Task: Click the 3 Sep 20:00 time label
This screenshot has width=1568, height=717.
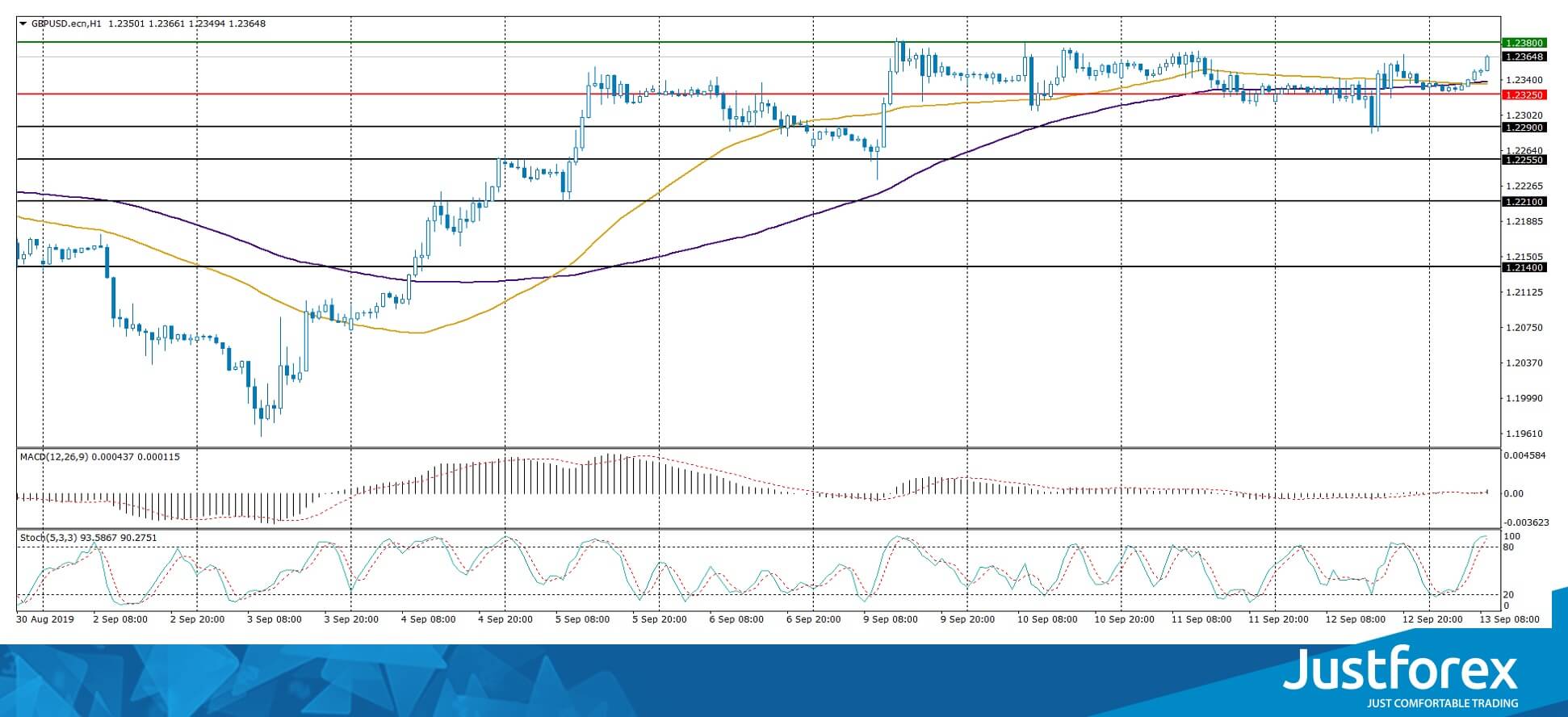Action: 352,620
